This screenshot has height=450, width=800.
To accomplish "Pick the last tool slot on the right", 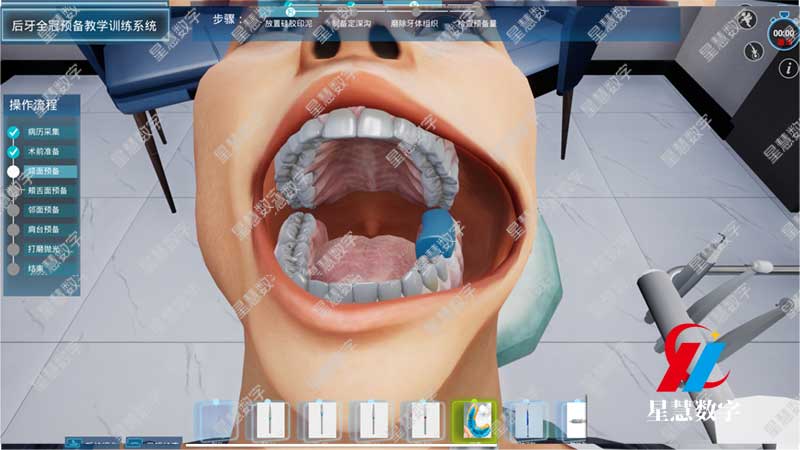I will [571, 421].
